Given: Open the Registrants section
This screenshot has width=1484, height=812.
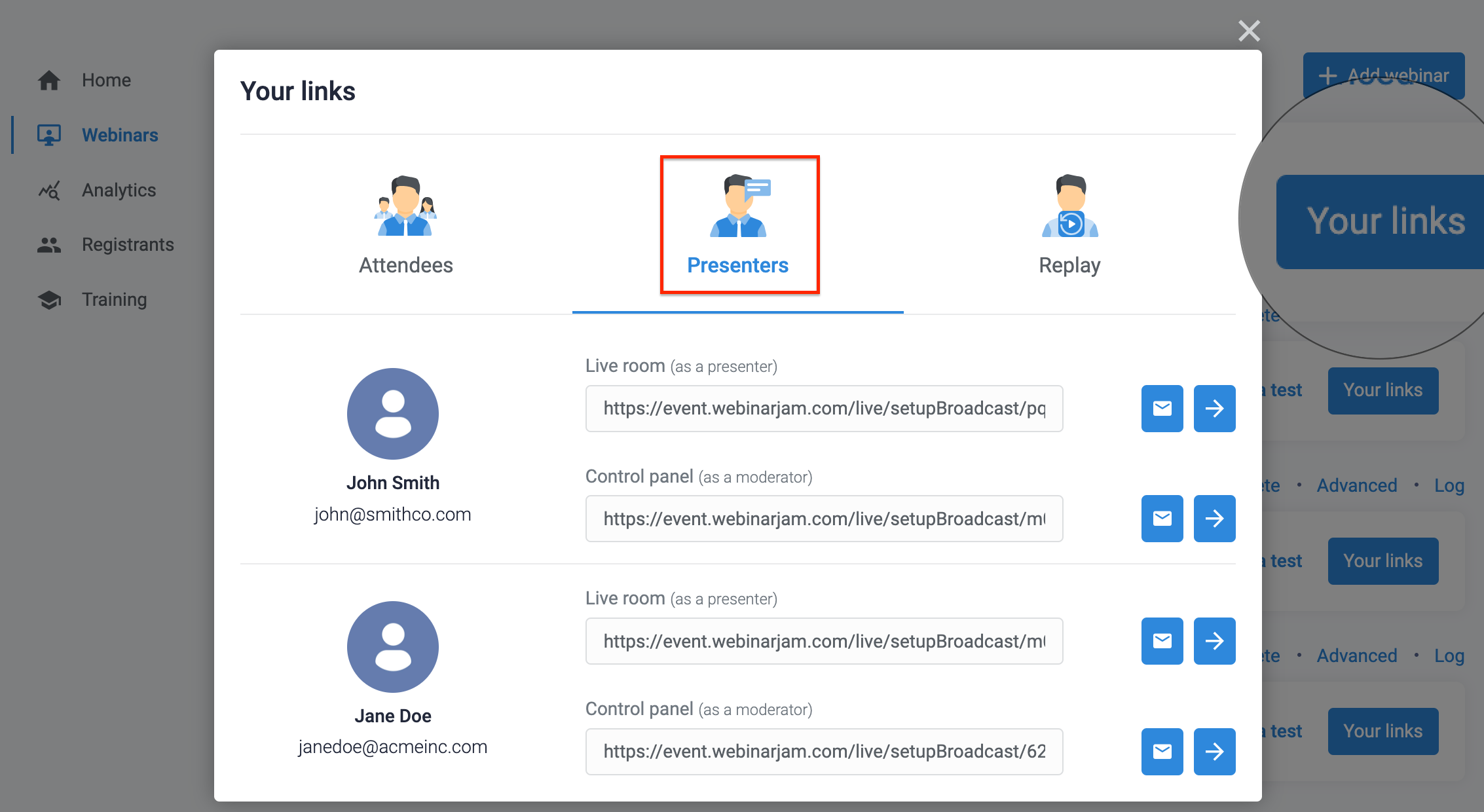Looking at the screenshot, I should [x=128, y=244].
